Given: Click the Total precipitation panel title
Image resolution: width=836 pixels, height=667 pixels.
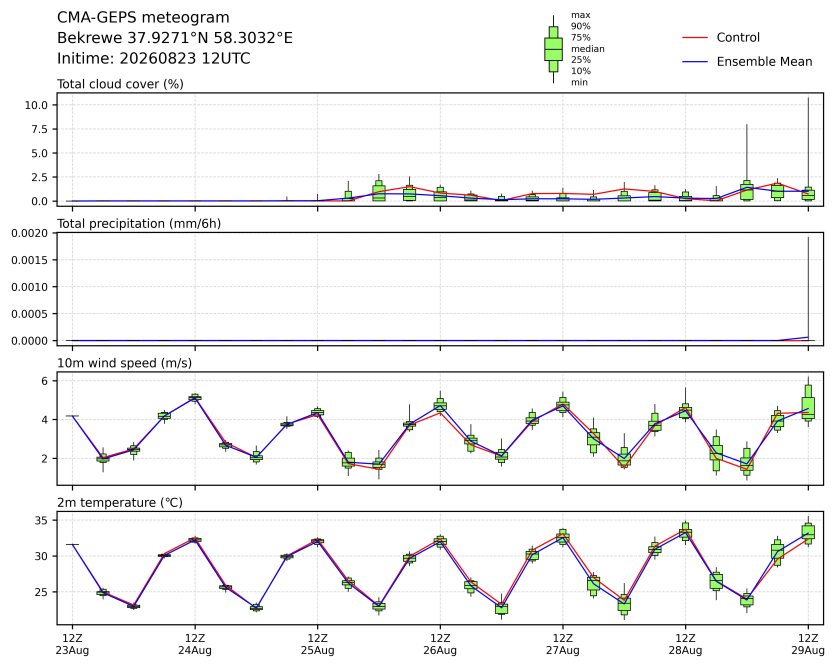Looking at the screenshot, I should 139,223.
